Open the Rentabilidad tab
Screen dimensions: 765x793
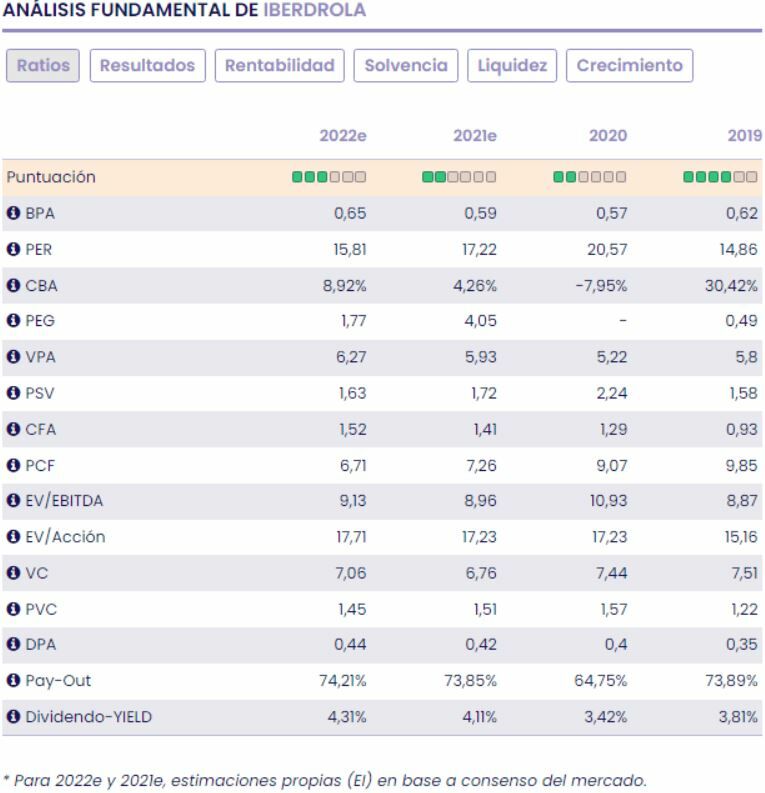[280, 66]
